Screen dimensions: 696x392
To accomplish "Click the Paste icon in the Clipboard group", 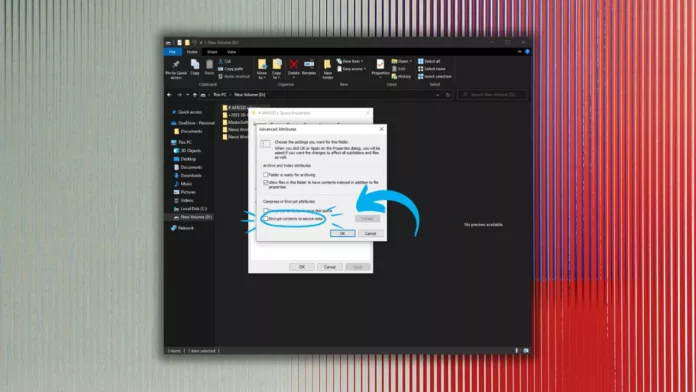I will tap(209, 65).
